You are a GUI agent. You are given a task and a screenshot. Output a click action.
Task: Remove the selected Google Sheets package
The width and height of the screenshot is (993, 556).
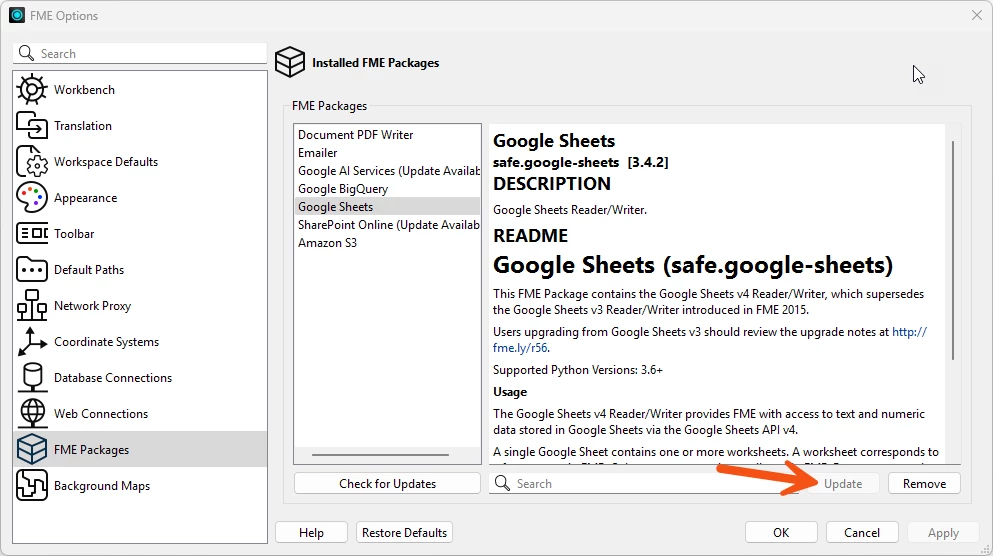click(924, 483)
